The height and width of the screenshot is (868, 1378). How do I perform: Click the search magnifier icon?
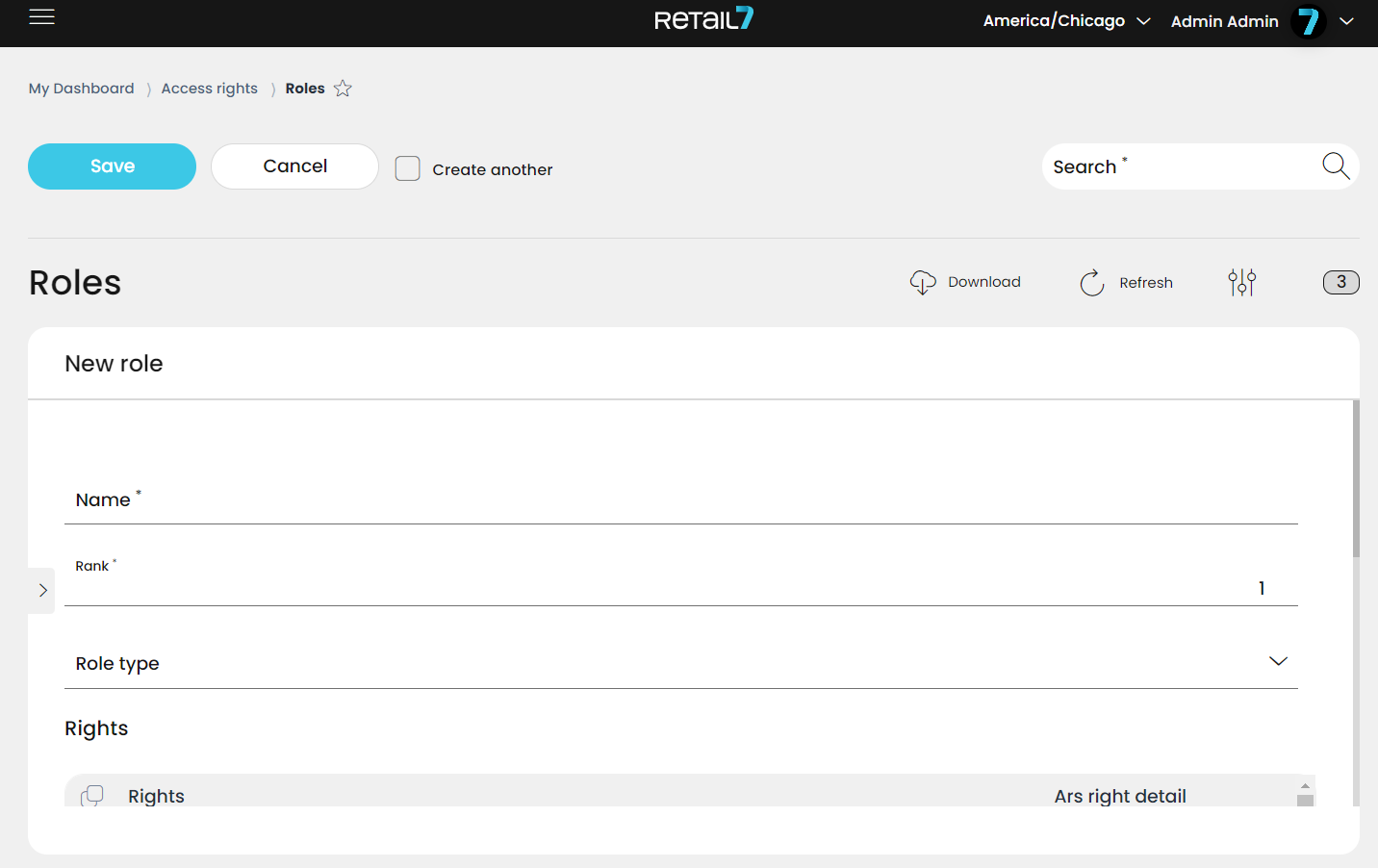click(1335, 166)
